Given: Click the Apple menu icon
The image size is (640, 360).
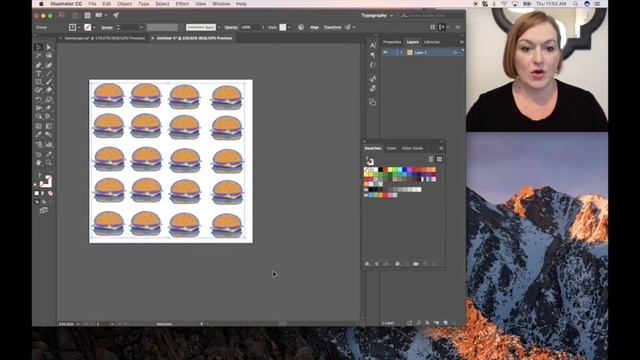Looking at the screenshot, I should 41,4.
